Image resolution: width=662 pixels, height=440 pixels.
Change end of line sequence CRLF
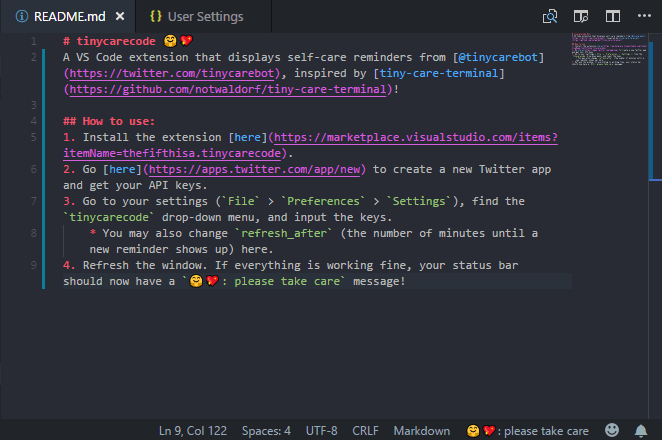tap(365, 431)
